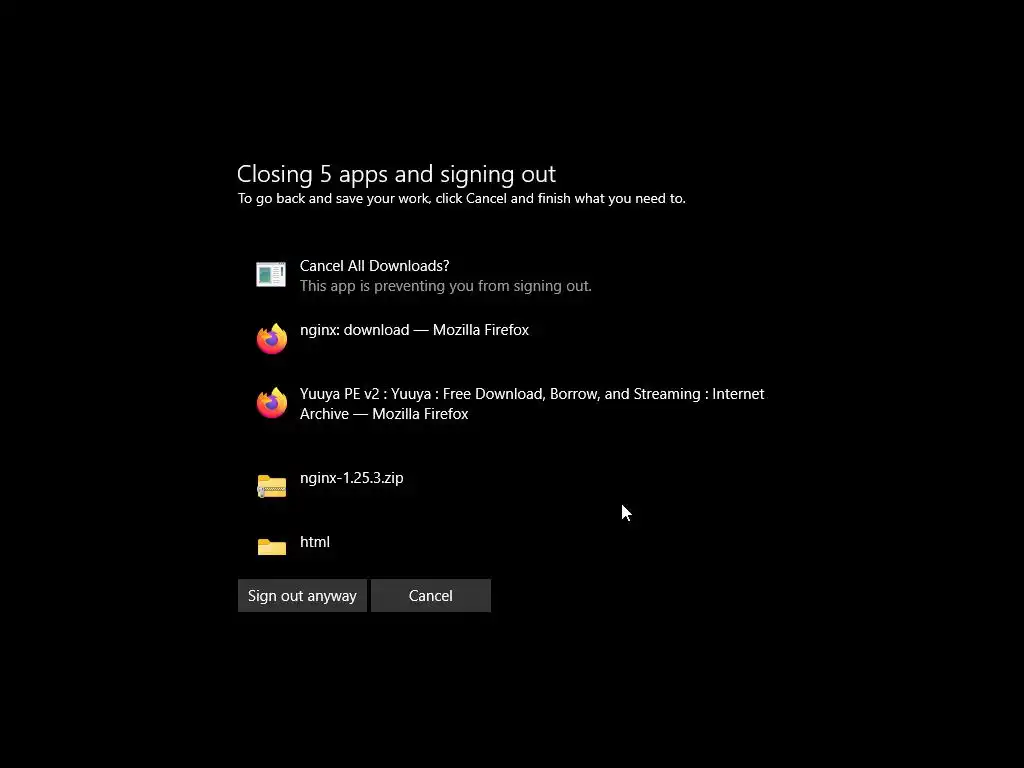Click the 'html' folder label
1024x768 pixels.
(315, 542)
